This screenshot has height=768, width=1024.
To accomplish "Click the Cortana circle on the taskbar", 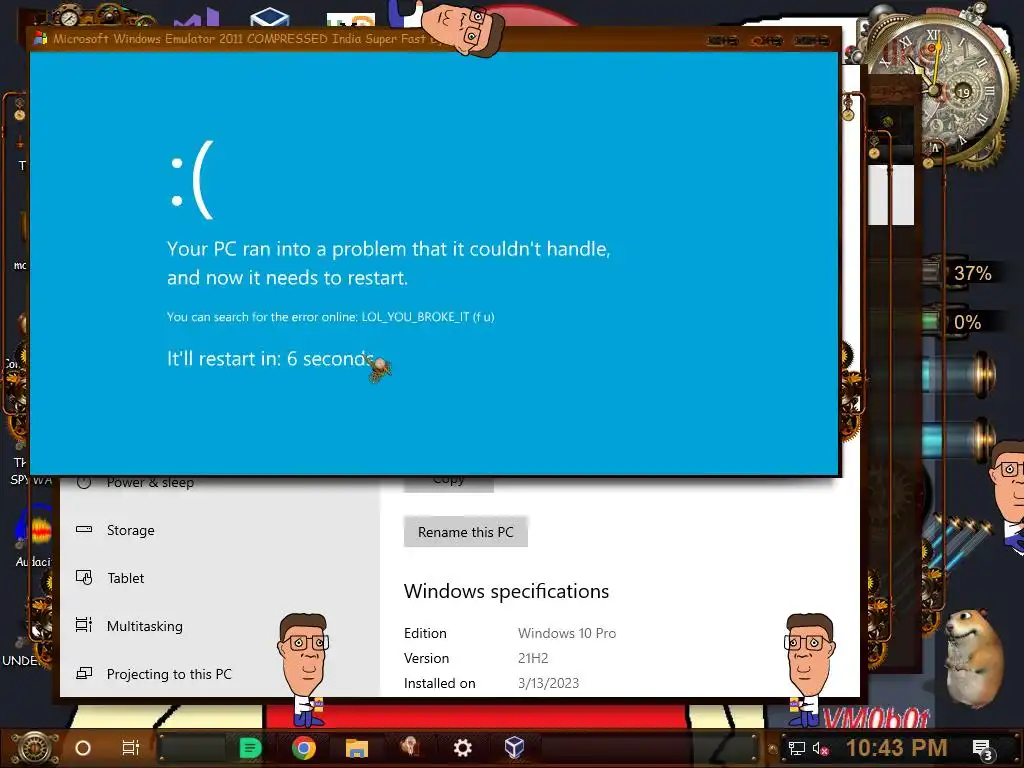I will 83,748.
